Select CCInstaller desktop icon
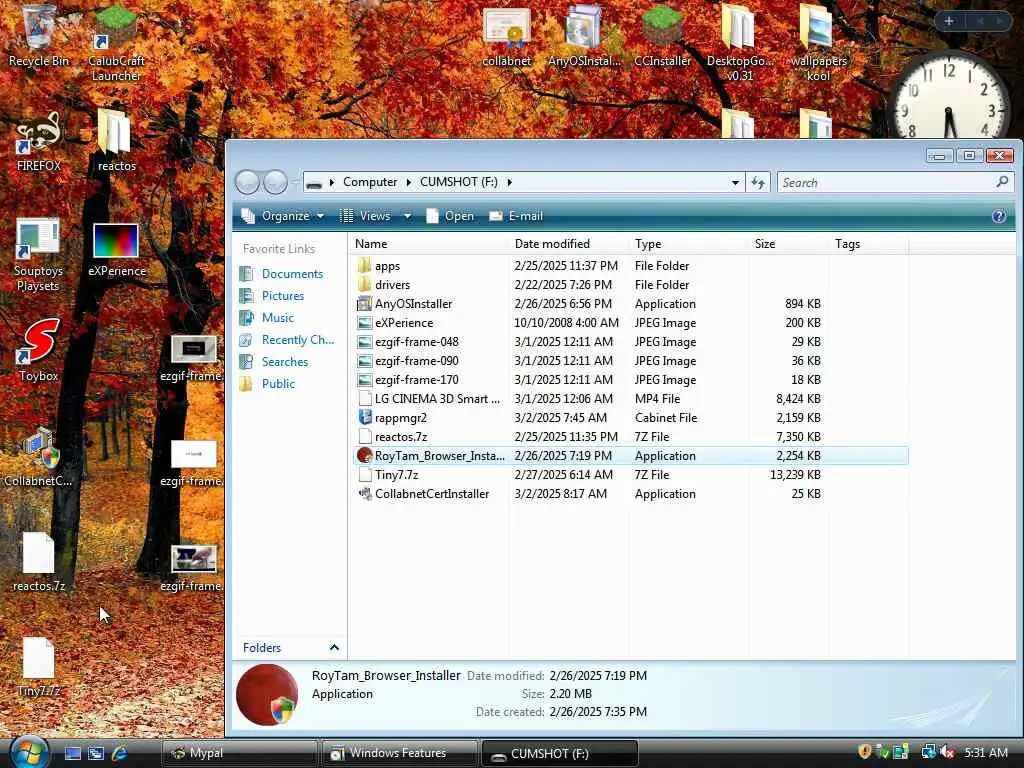 pos(662,36)
